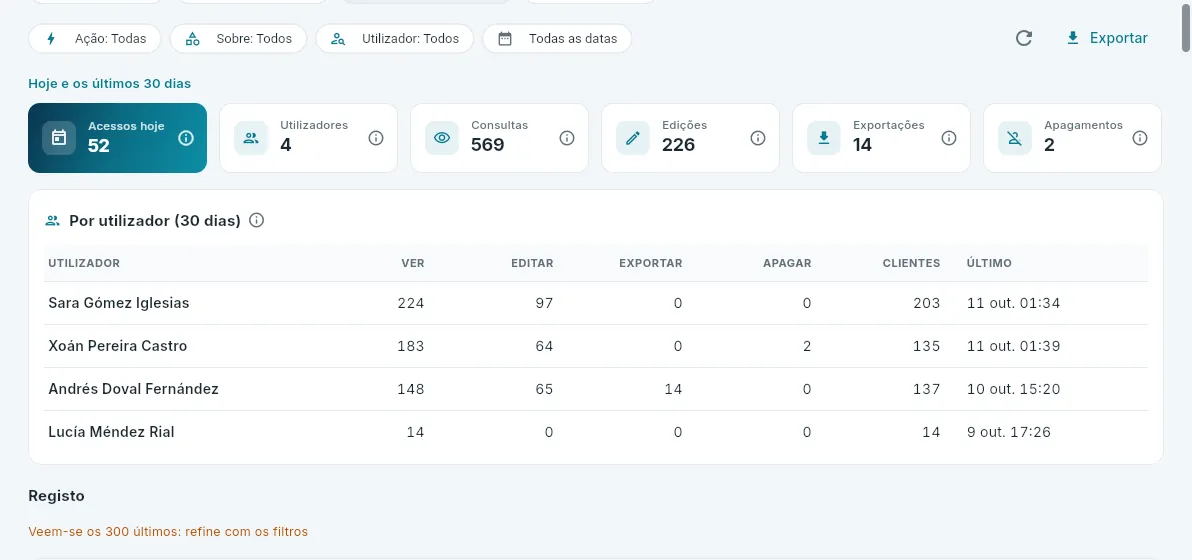
Task: Click the info icon on Consultas card
Action: coord(566,138)
